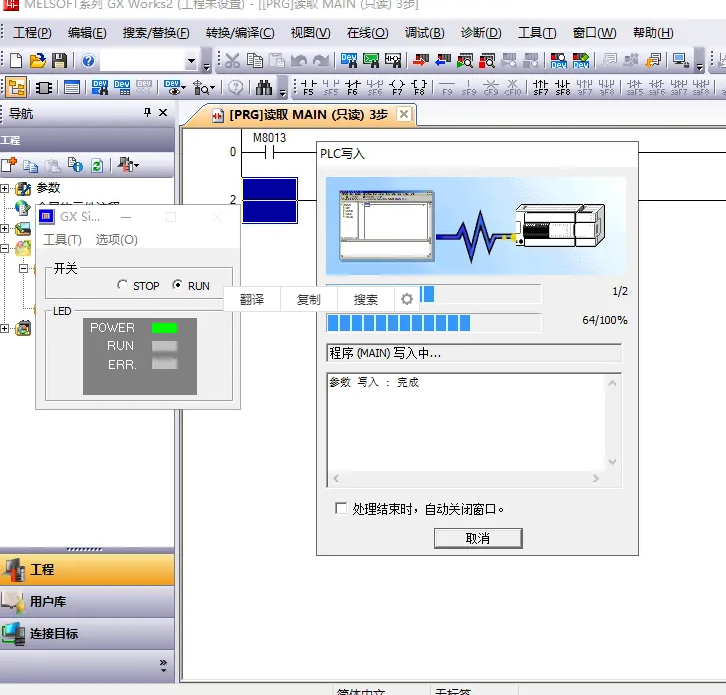
Task: Open the 调试(B) menu
Action: tap(425, 33)
